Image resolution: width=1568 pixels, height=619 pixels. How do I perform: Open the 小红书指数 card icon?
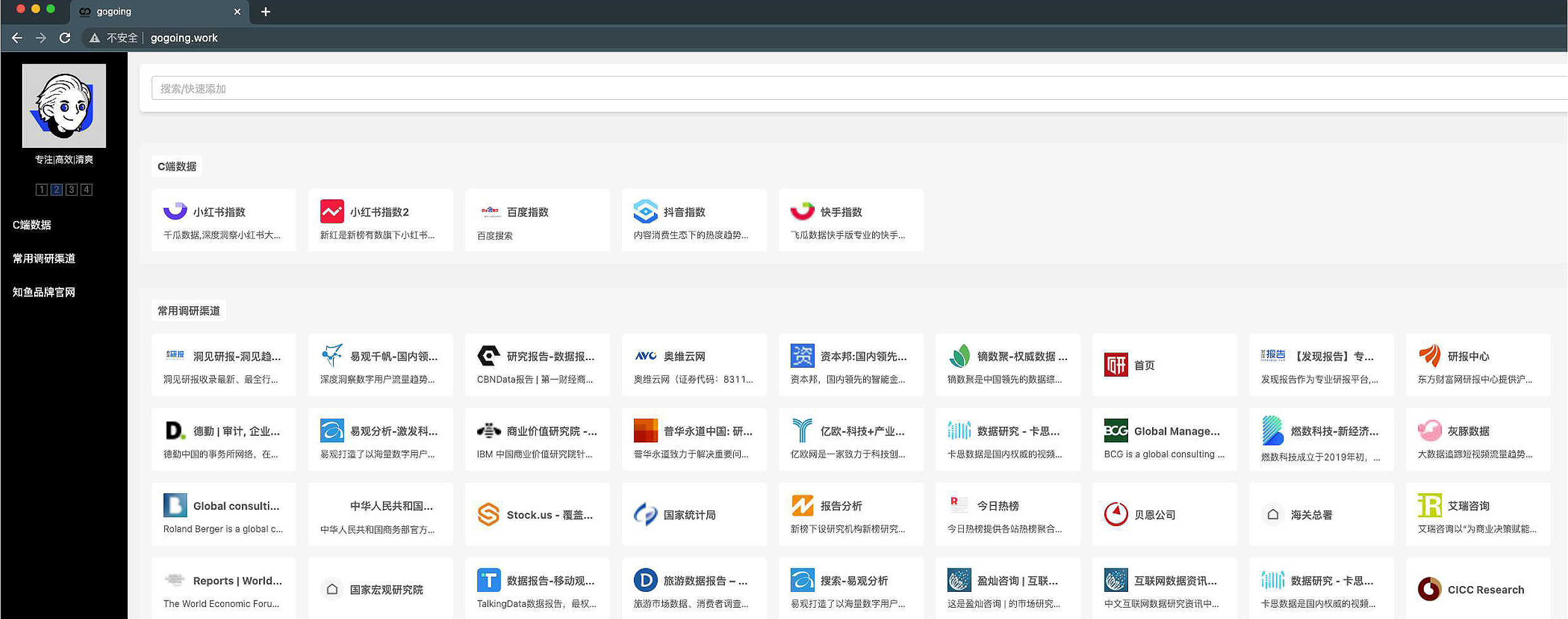[174, 210]
